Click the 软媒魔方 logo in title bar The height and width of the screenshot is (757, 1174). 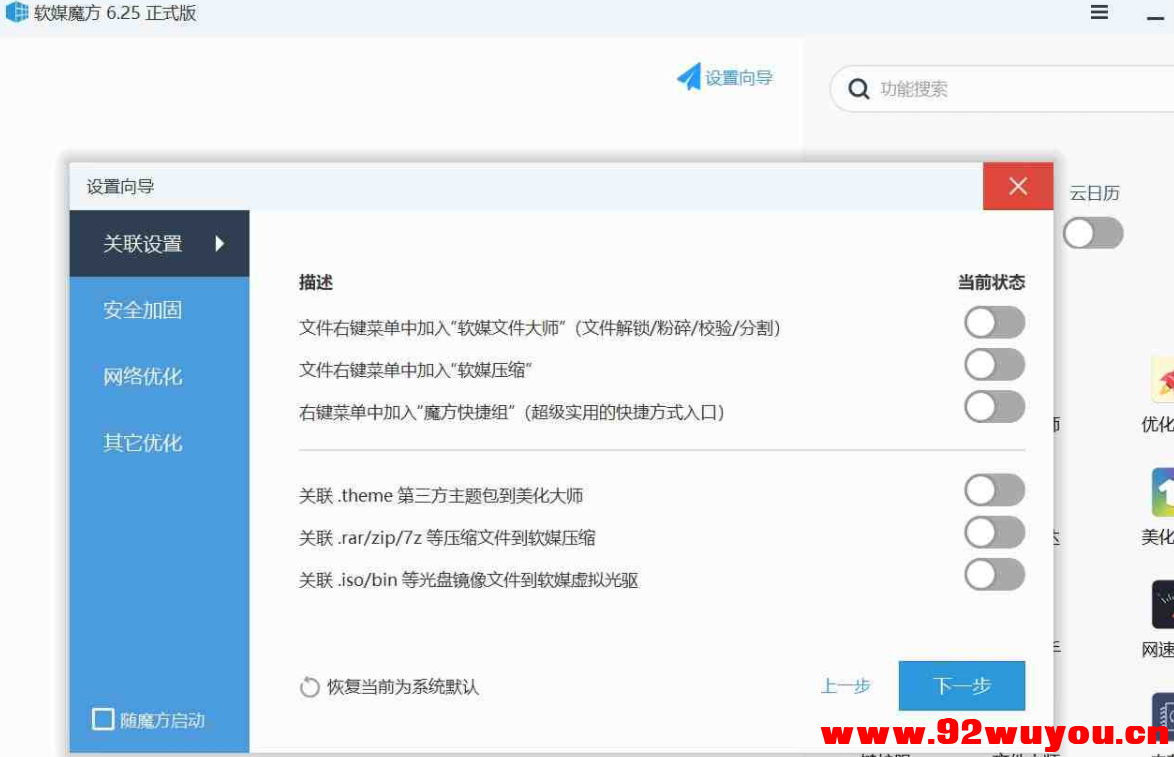[17, 13]
